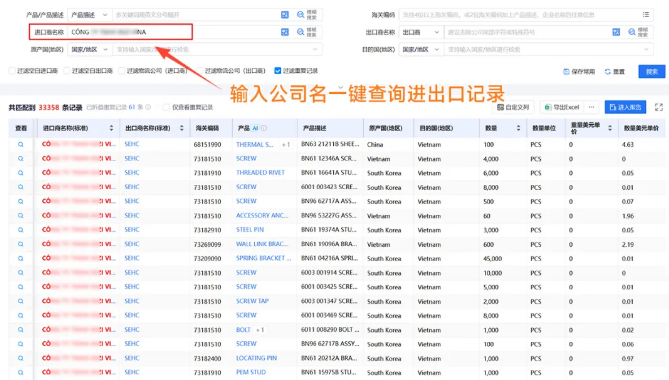The height and width of the screenshot is (380, 669).
Task: Click batch-input icon in product description field
Action: point(285,15)
